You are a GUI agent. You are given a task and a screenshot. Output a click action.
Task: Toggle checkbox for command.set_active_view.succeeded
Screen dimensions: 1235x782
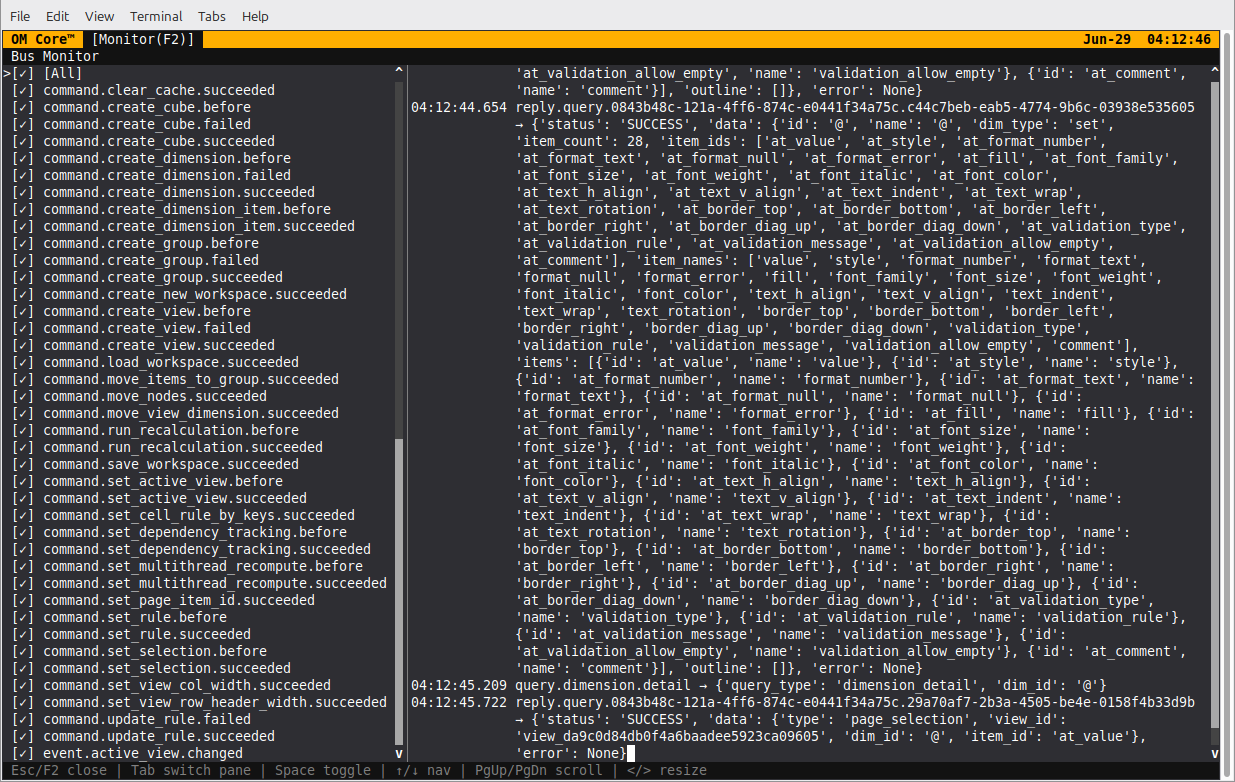point(23,498)
